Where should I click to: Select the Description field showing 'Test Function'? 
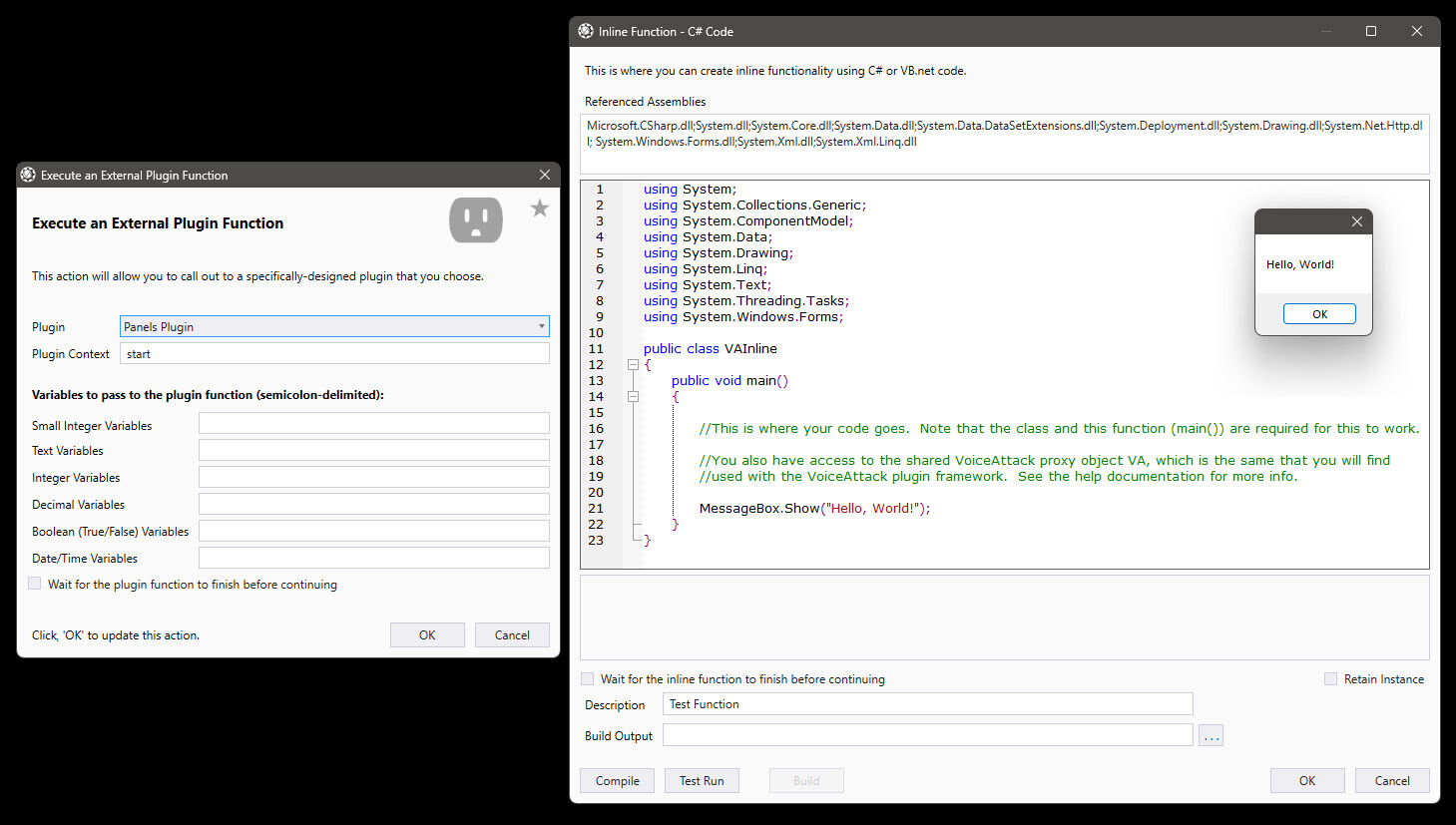coord(926,703)
